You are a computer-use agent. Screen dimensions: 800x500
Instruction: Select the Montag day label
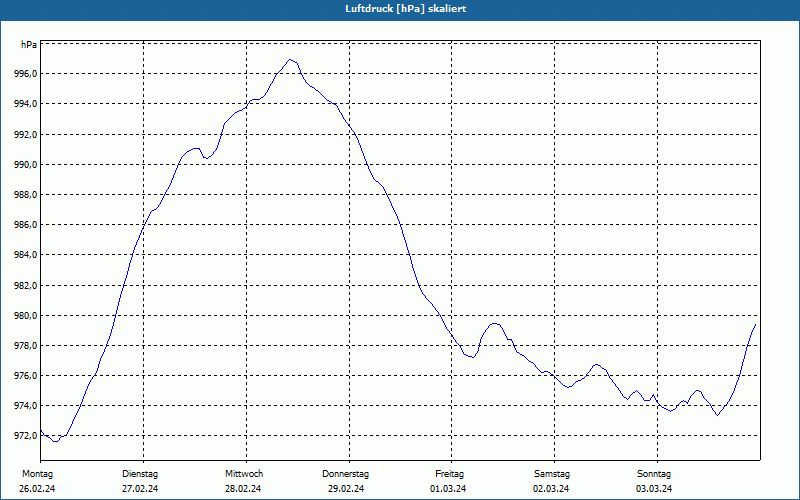(37, 474)
